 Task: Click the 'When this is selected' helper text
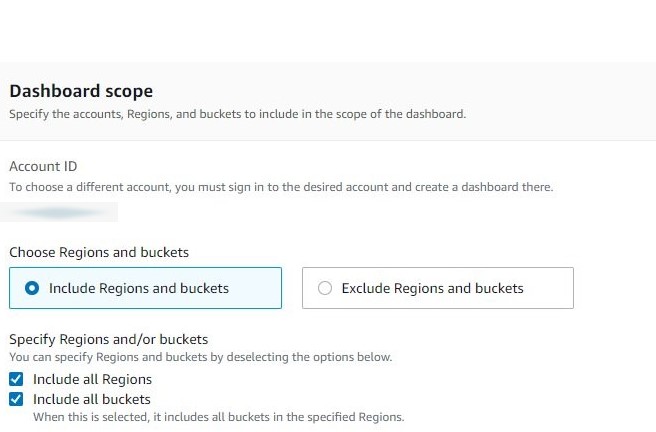[218, 416]
